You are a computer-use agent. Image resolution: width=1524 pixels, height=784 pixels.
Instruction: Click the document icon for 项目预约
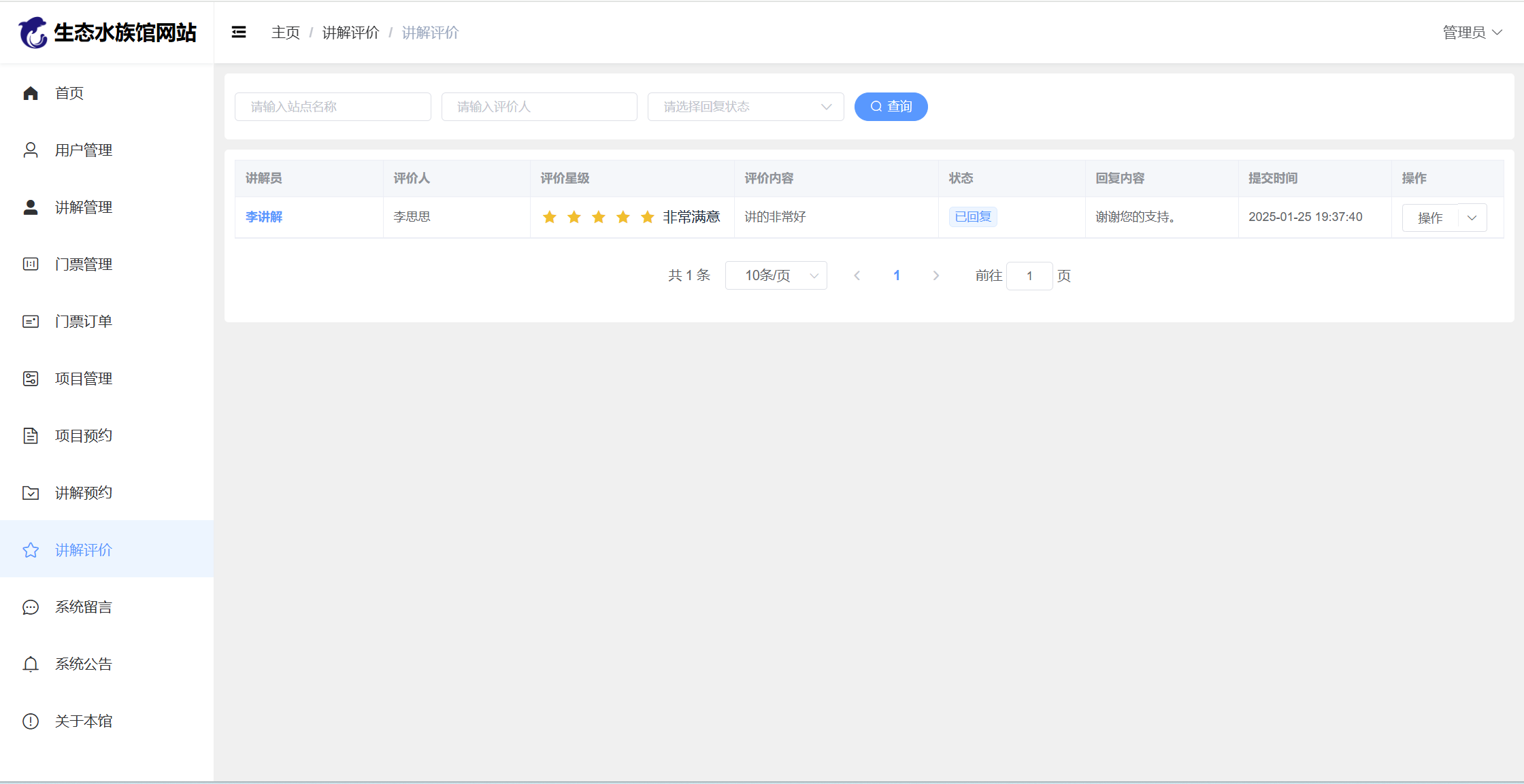31,436
